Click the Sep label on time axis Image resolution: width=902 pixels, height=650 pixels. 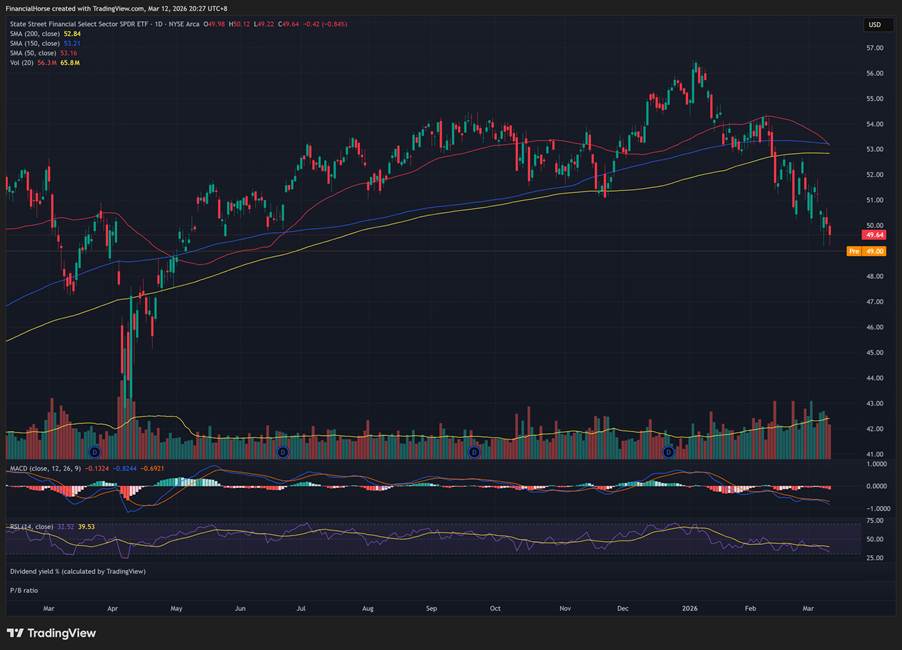(x=431, y=607)
